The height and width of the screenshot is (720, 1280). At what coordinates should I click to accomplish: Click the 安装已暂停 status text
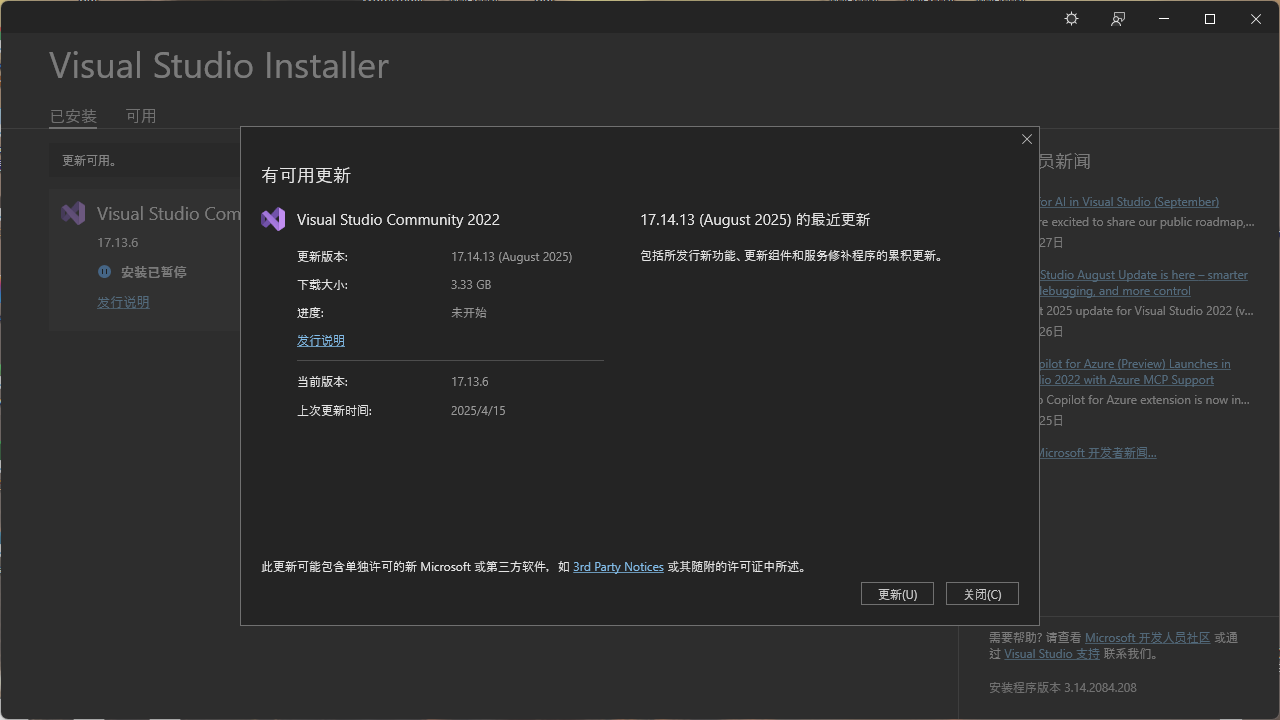154,272
